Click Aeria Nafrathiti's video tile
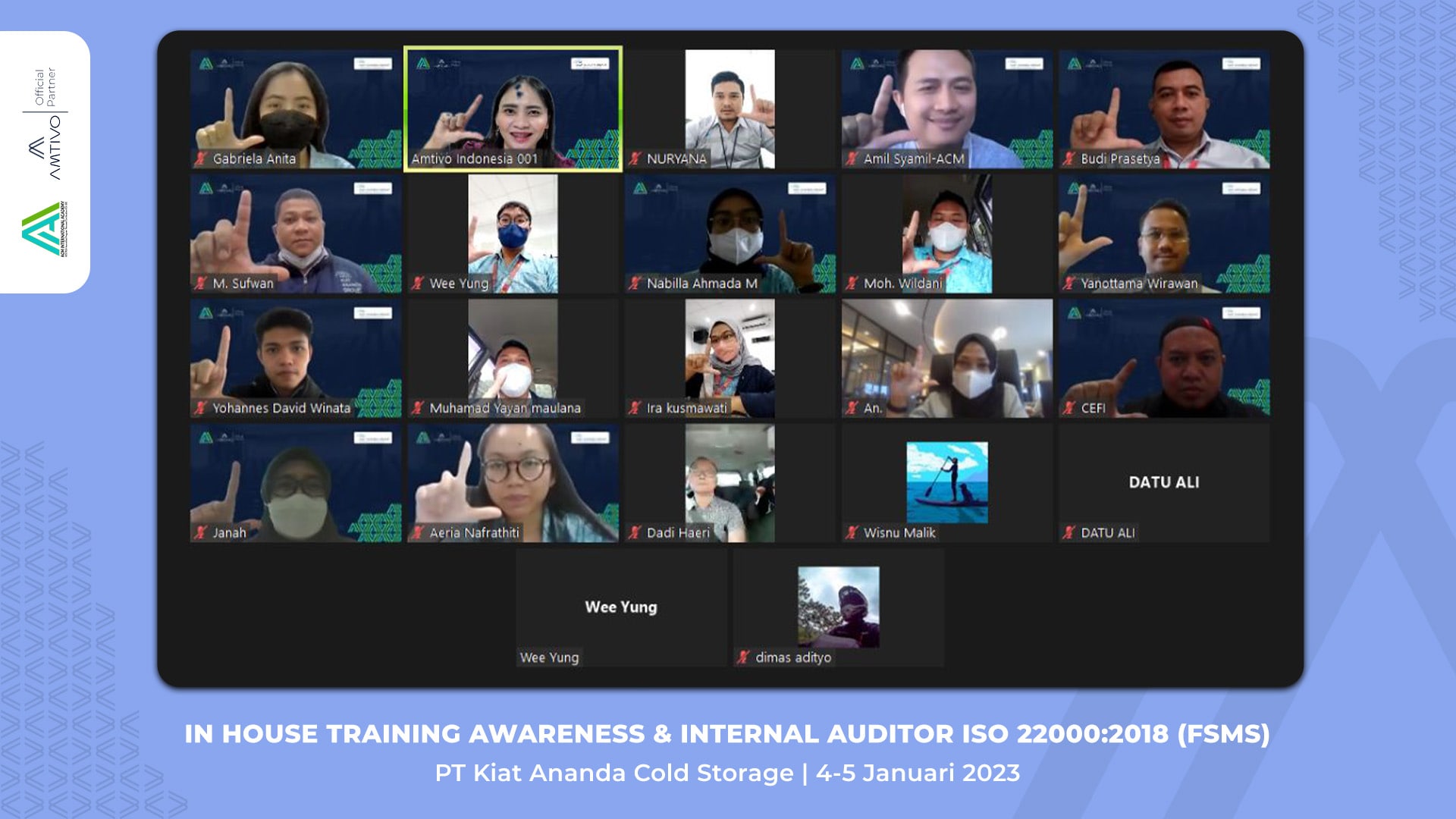The width and height of the screenshot is (1456, 819). point(513,482)
